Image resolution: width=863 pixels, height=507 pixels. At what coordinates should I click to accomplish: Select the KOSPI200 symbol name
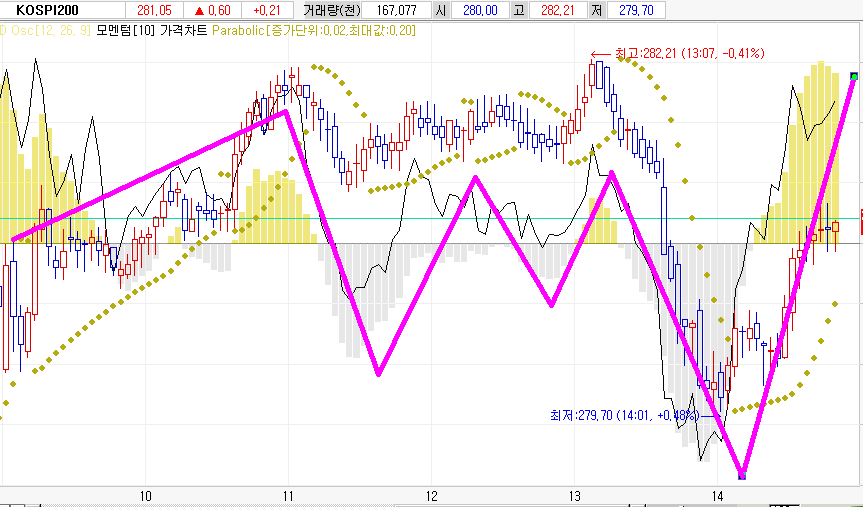pyautogui.click(x=50, y=10)
